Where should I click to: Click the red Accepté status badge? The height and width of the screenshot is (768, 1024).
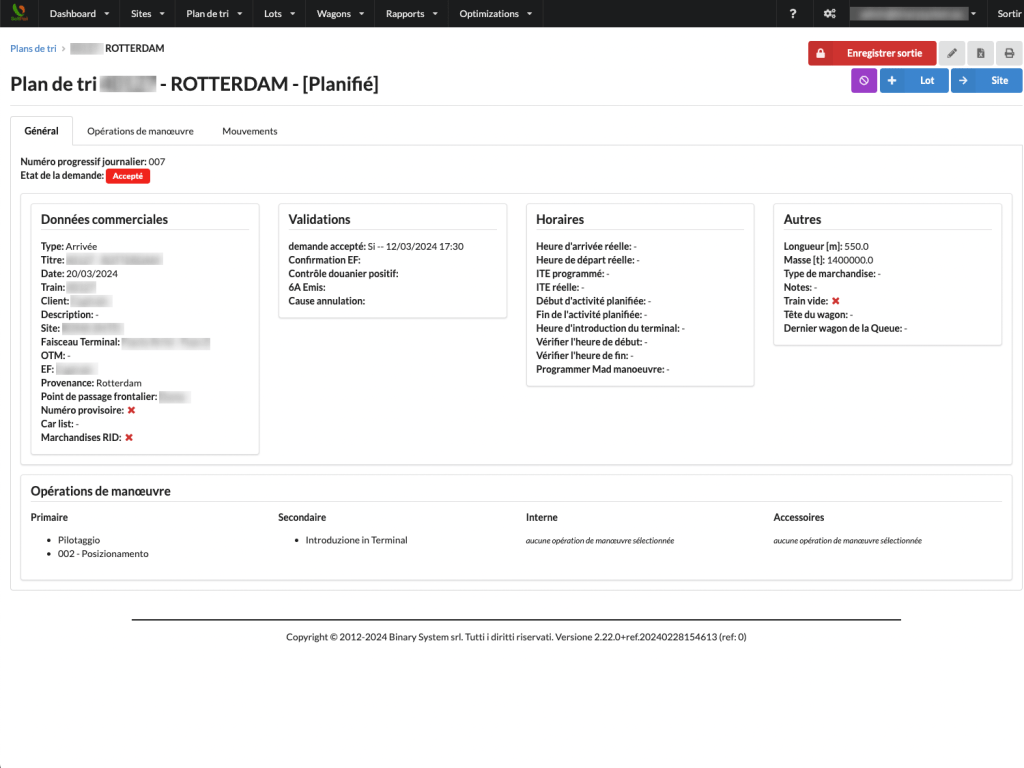(x=127, y=176)
